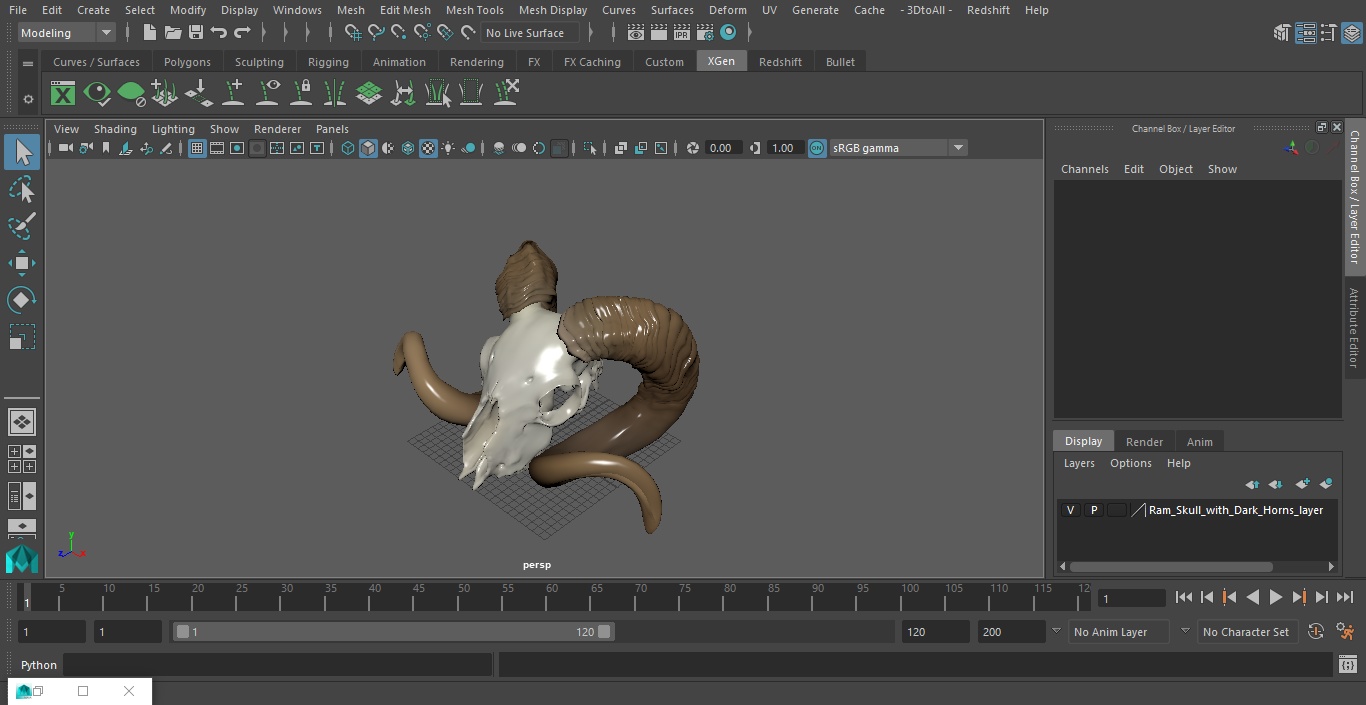Screen dimensions: 1366x705
Task: Switch to the Sculpting shelf tab
Action: pyautogui.click(x=259, y=62)
